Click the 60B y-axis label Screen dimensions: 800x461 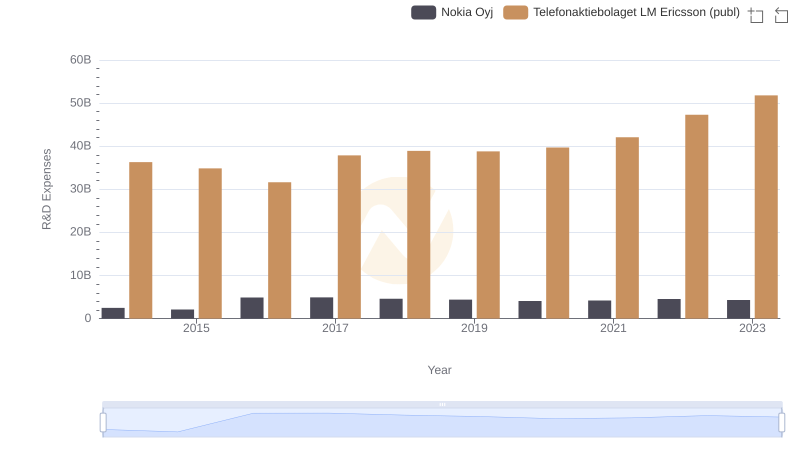81,60
